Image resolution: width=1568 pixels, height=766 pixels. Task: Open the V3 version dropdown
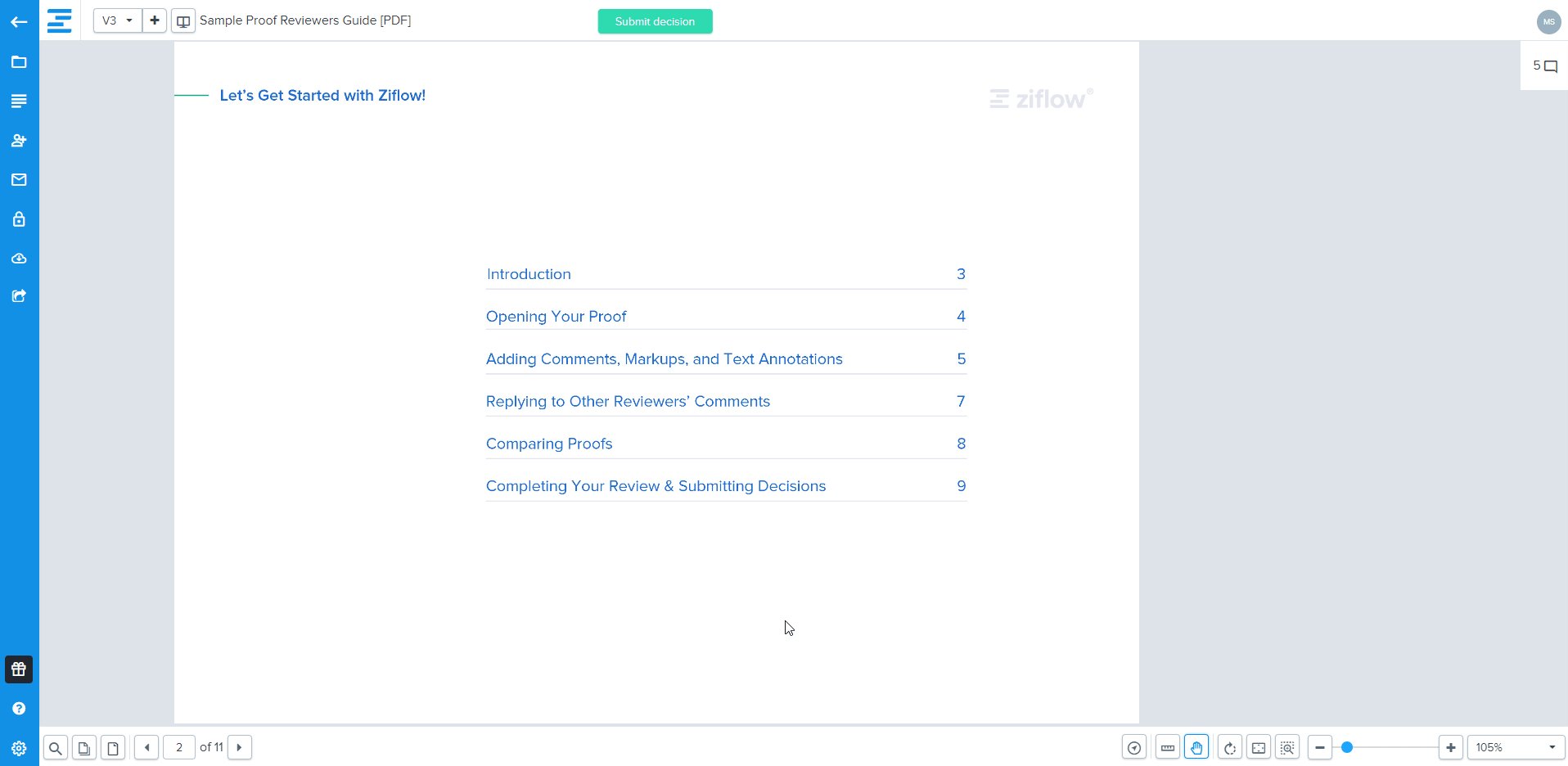pyautogui.click(x=117, y=20)
